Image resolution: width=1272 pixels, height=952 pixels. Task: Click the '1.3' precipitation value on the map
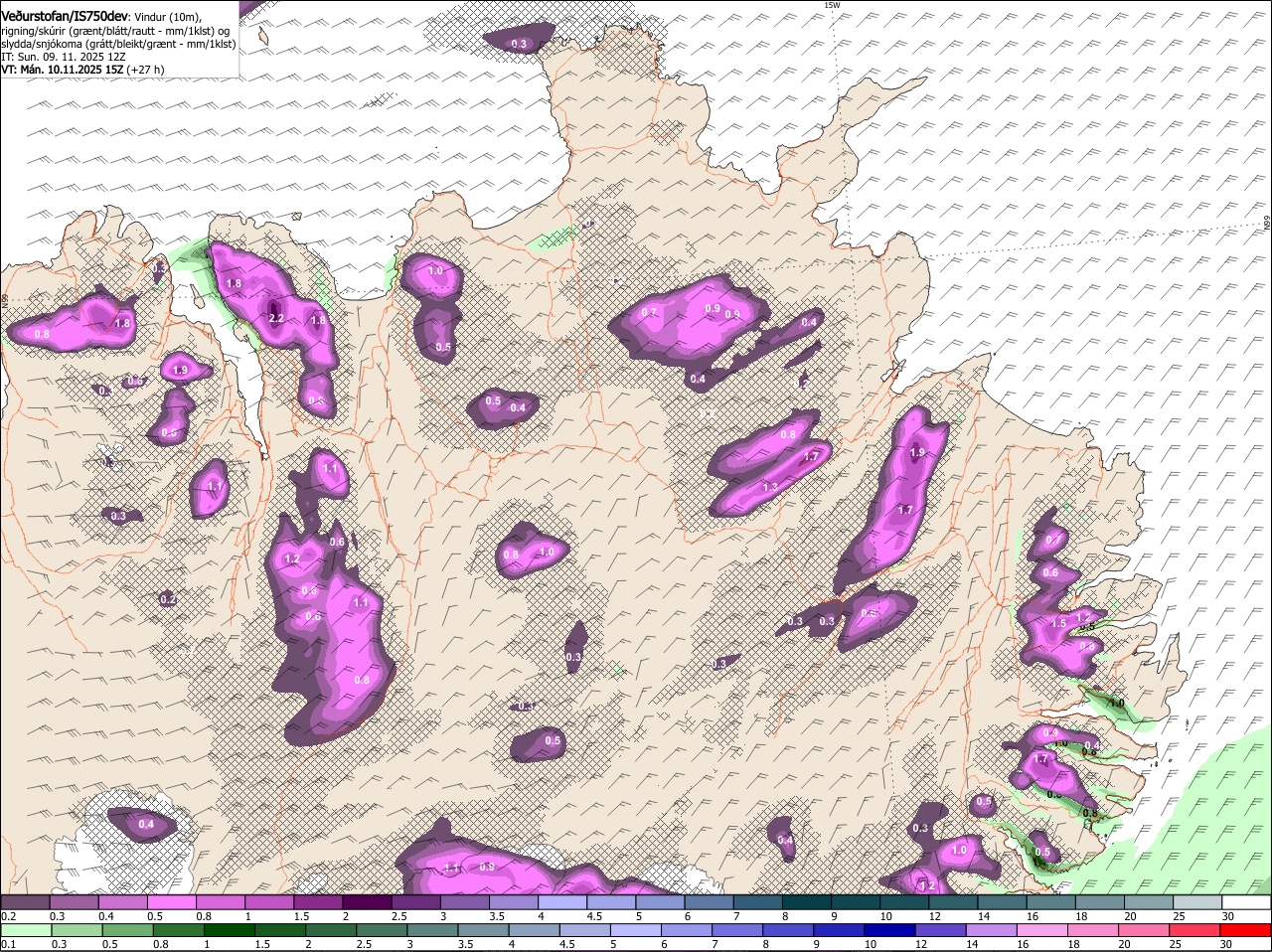pos(770,488)
